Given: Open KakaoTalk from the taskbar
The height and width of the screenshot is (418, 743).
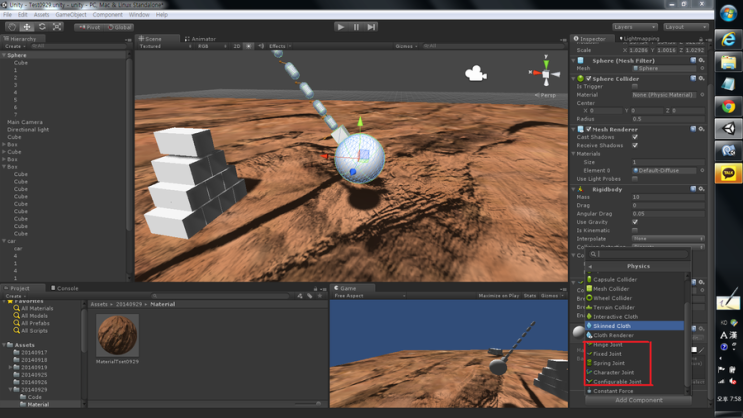Looking at the screenshot, I should click(x=728, y=173).
